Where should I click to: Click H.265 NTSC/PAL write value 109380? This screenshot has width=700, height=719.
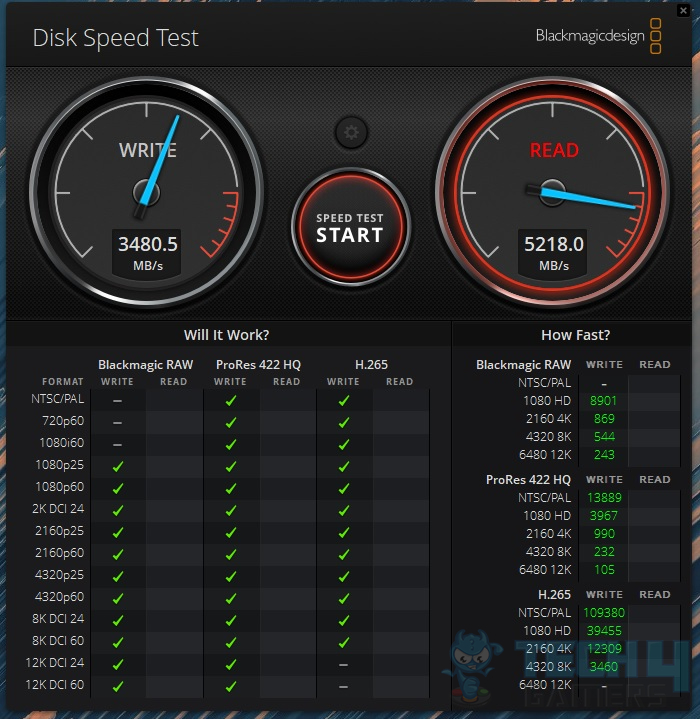coord(604,613)
